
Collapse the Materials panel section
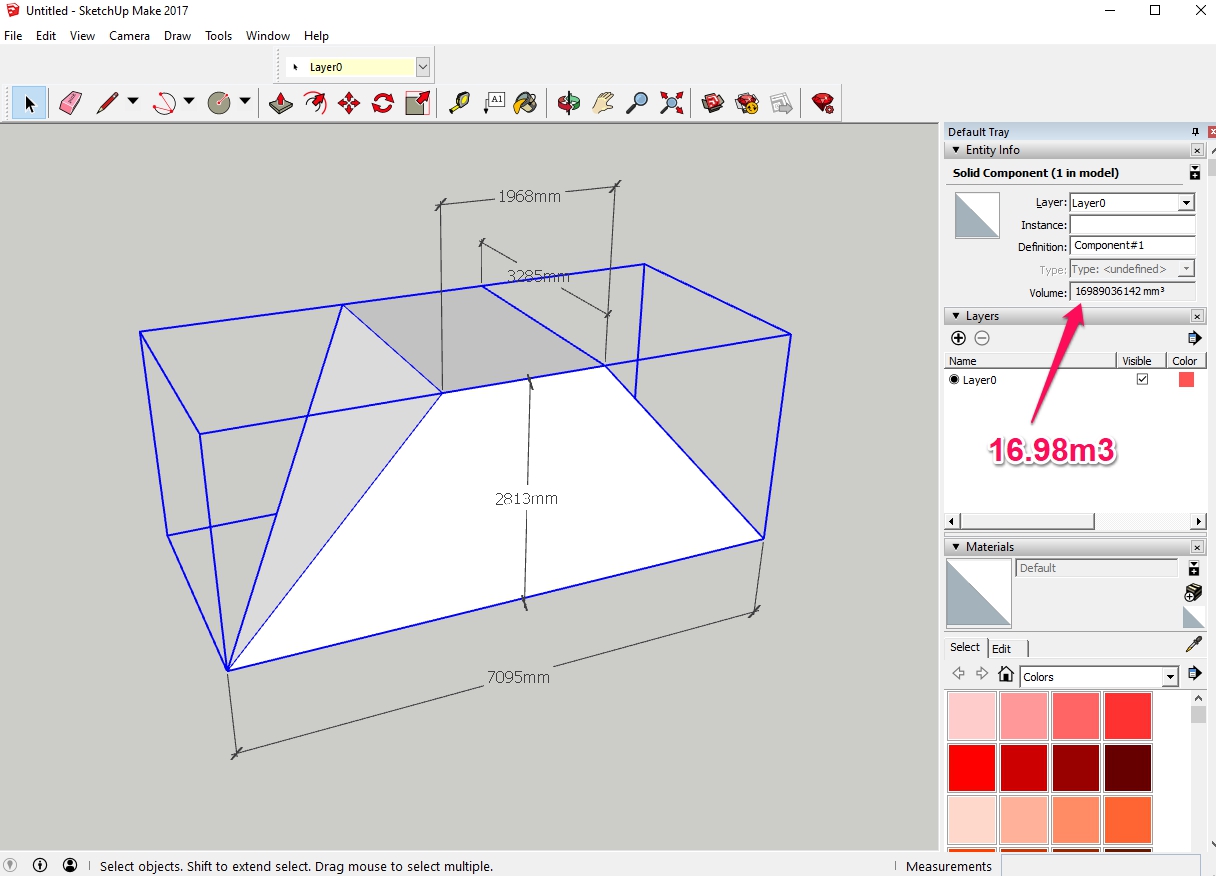pyautogui.click(x=956, y=547)
